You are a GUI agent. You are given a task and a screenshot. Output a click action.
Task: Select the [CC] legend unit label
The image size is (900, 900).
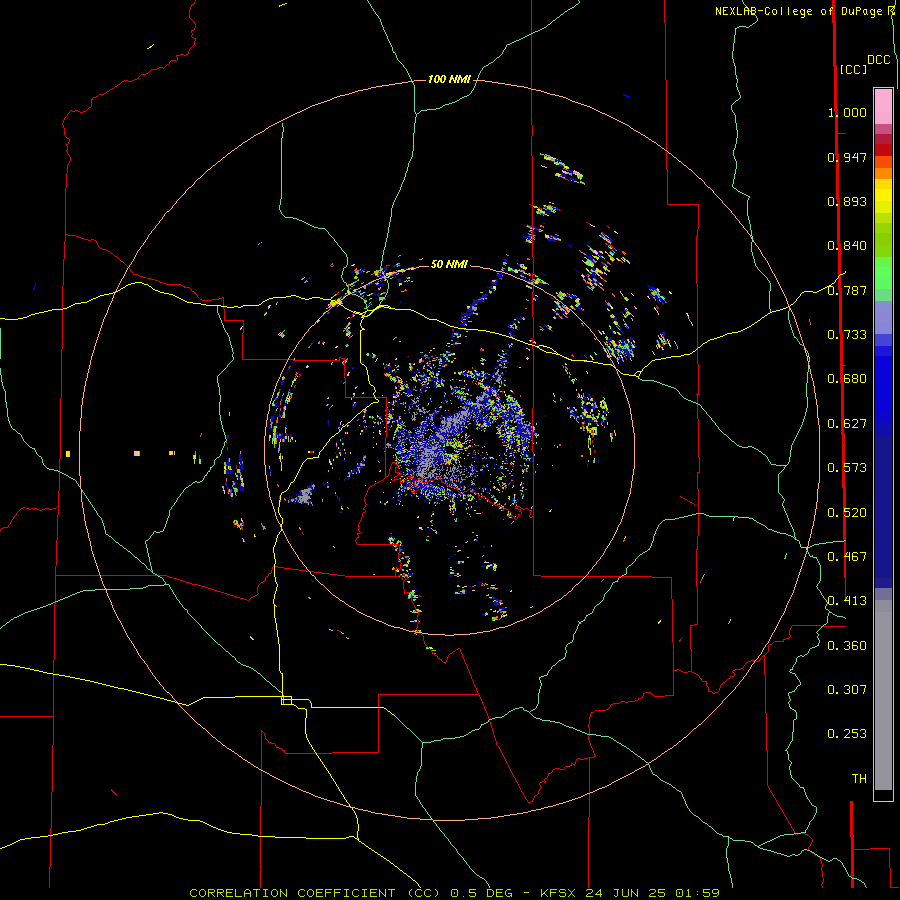[x=853, y=69]
